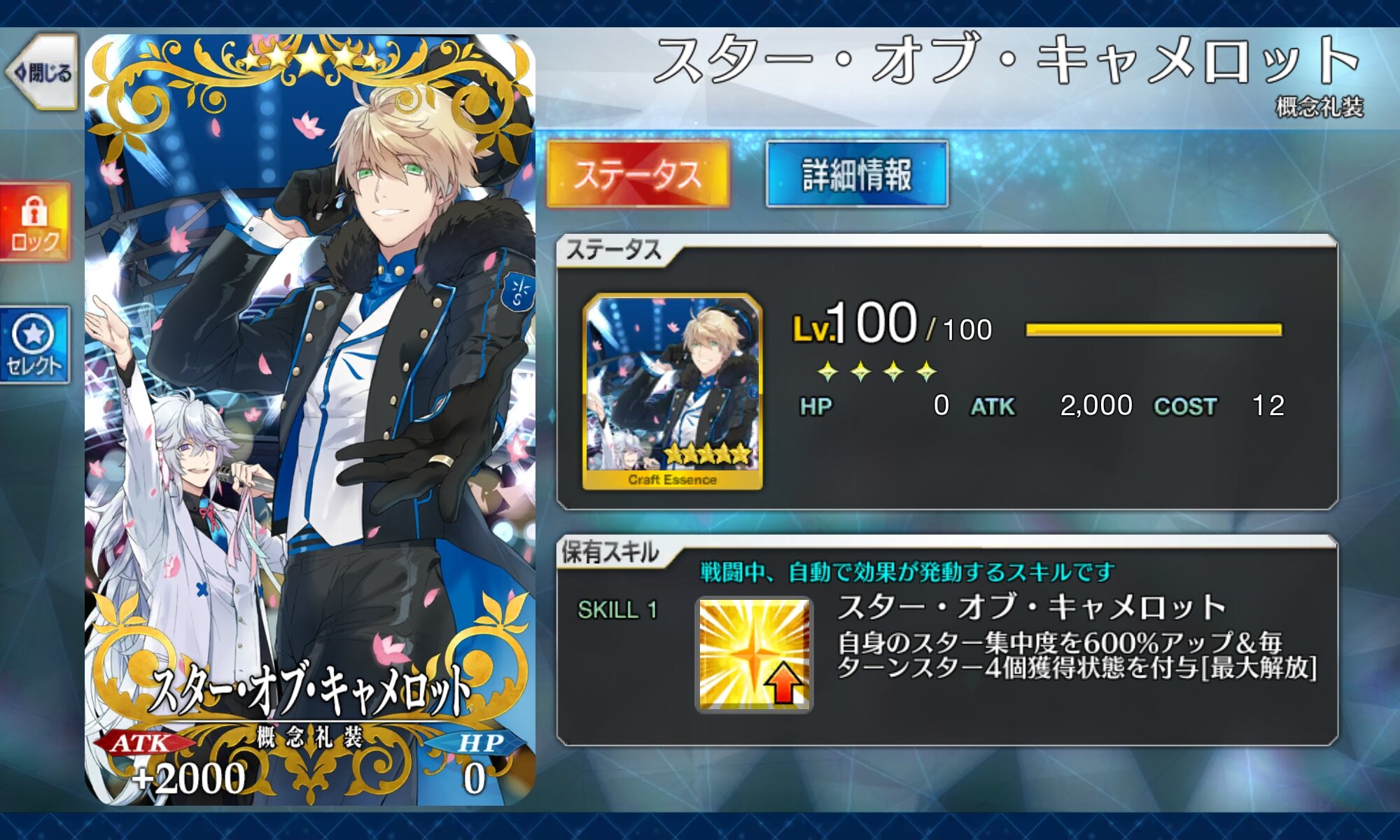Click the four limit-break stars
This screenshot has width=1400, height=840.
877,371
